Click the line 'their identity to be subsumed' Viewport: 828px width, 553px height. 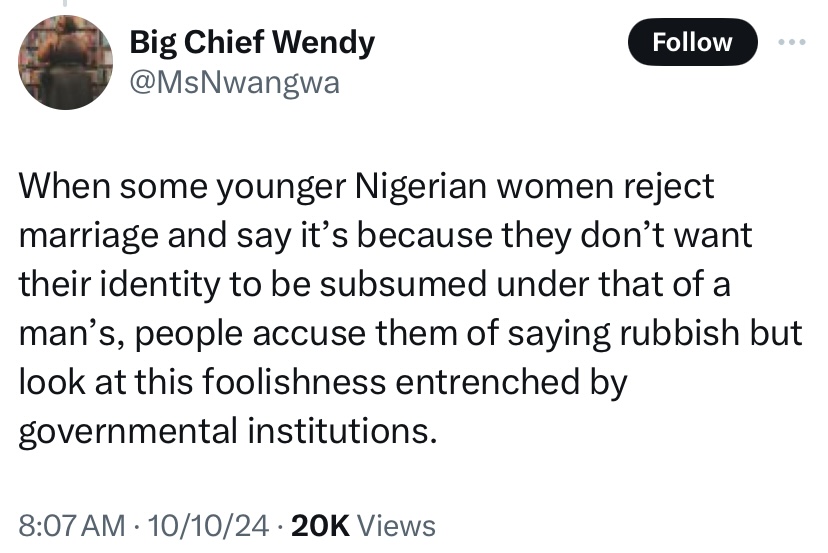tap(375, 285)
